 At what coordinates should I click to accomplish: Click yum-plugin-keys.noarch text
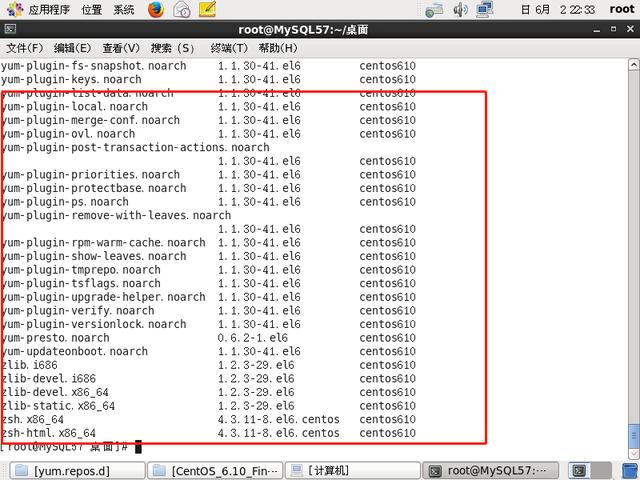click(x=71, y=79)
